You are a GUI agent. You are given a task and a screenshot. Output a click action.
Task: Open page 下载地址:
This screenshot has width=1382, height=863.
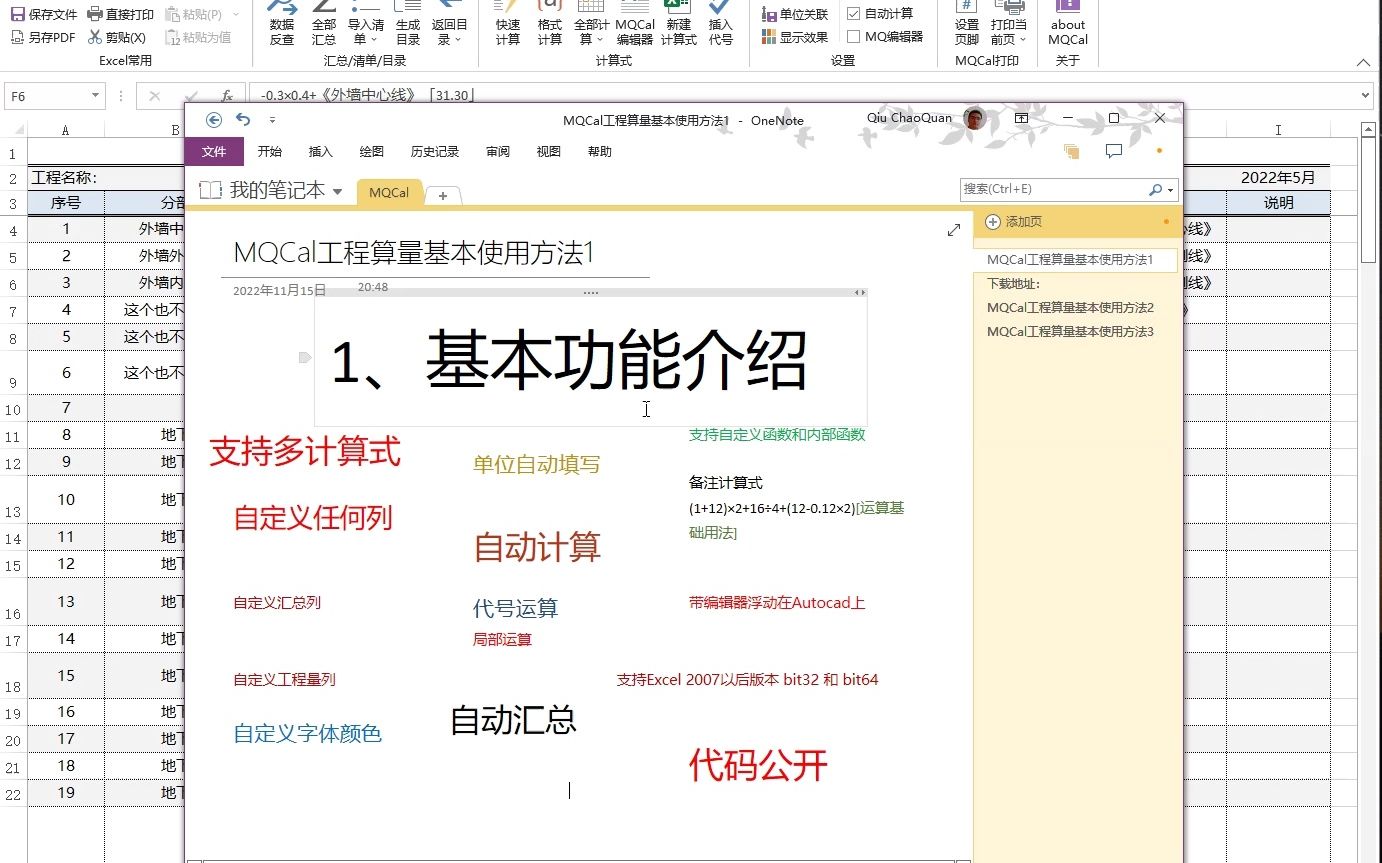click(1013, 284)
